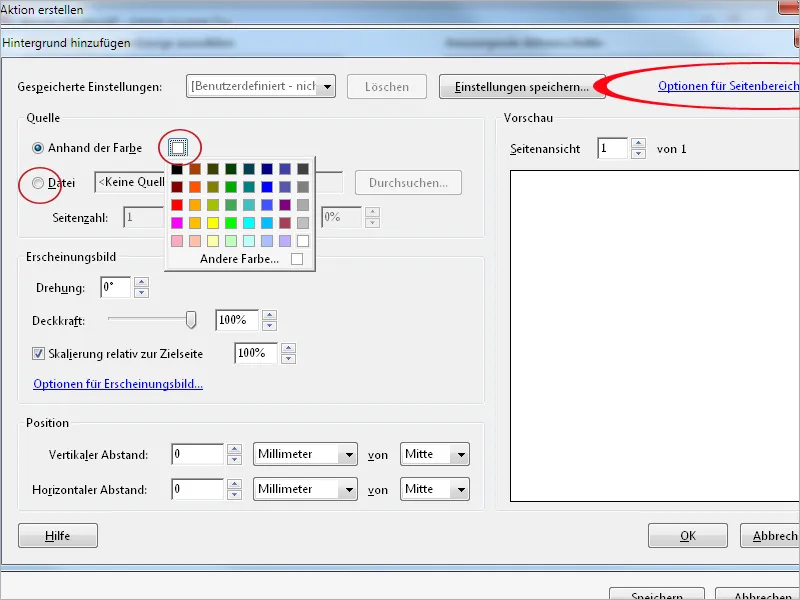The height and width of the screenshot is (600, 800).
Task: Click the Horizontaler Abstand value field
Action: tap(197, 489)
